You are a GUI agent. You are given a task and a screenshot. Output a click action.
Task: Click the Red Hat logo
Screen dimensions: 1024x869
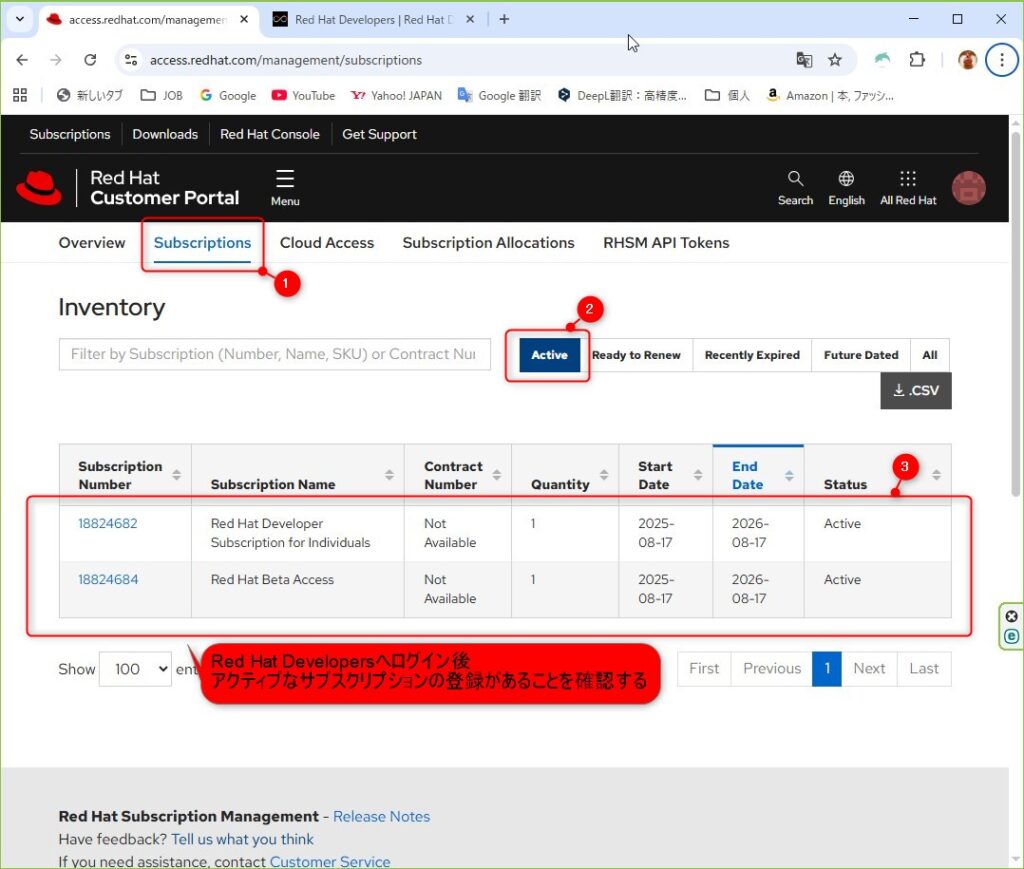[39, 188]
